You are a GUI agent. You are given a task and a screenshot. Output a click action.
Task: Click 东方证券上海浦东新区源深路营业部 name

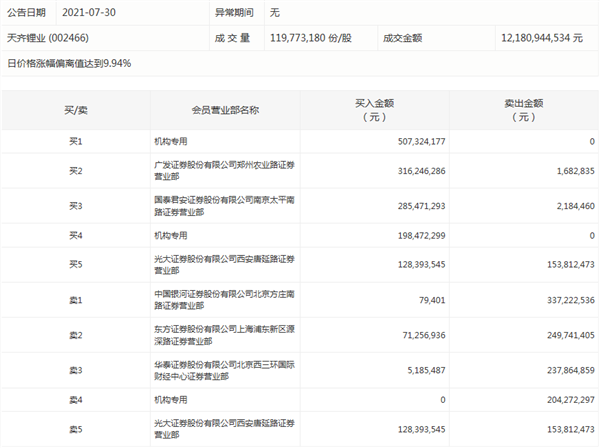(225, 335)
